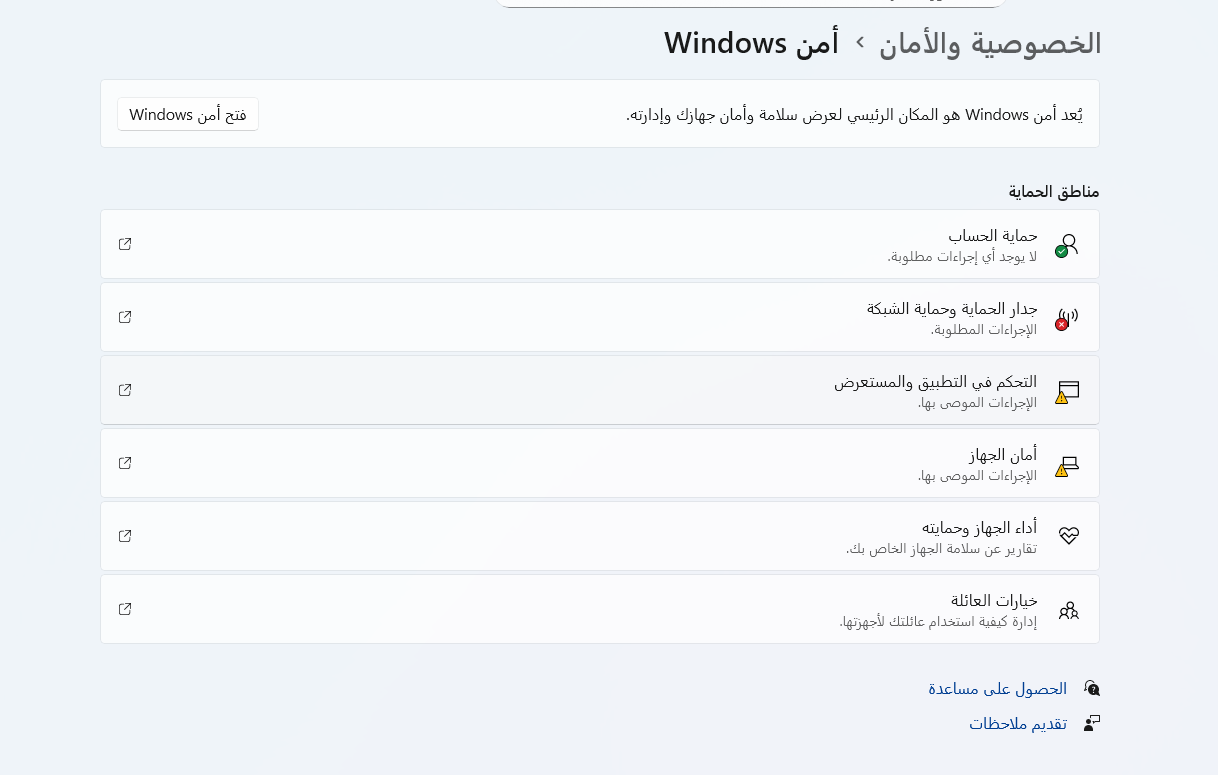Select the حماية الحساب title text
The image size is (1218, 775).
pos(993,235)
